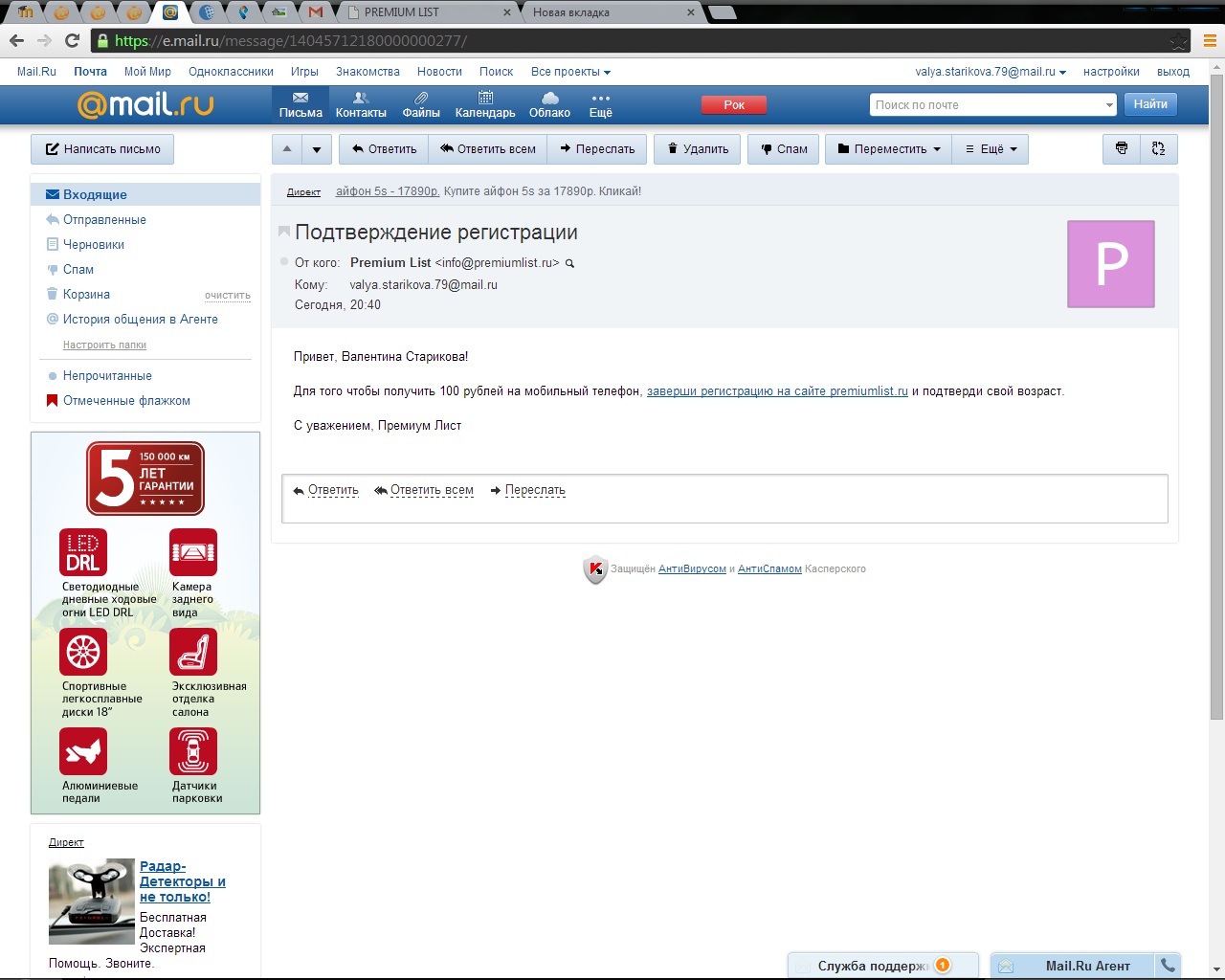Open the Mail.Ru Агент panel
Screen dimensions: 1225x980
click(1074, 966)
